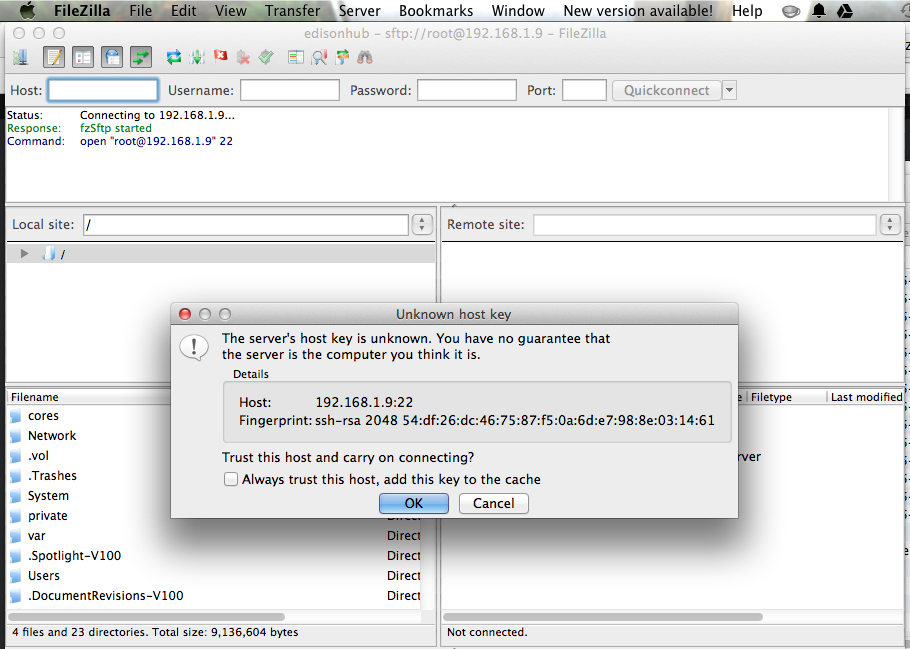Image resolution: width=910 pixels, height=649 pixels.
Task: Focus the Port input field
Action: pos(584,91)
